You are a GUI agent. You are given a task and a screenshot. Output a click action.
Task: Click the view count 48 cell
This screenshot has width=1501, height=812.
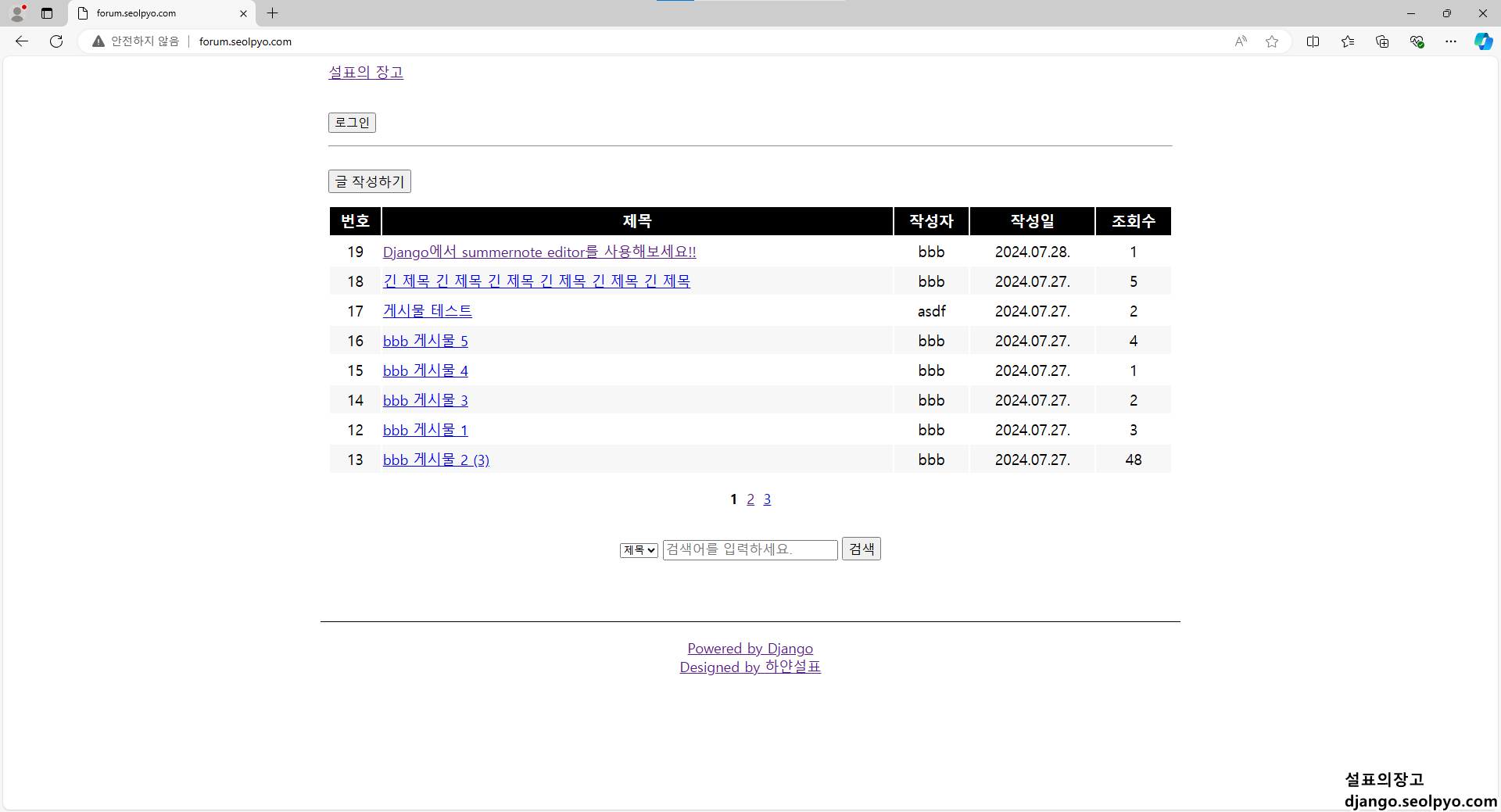[x=1134, y=460]
